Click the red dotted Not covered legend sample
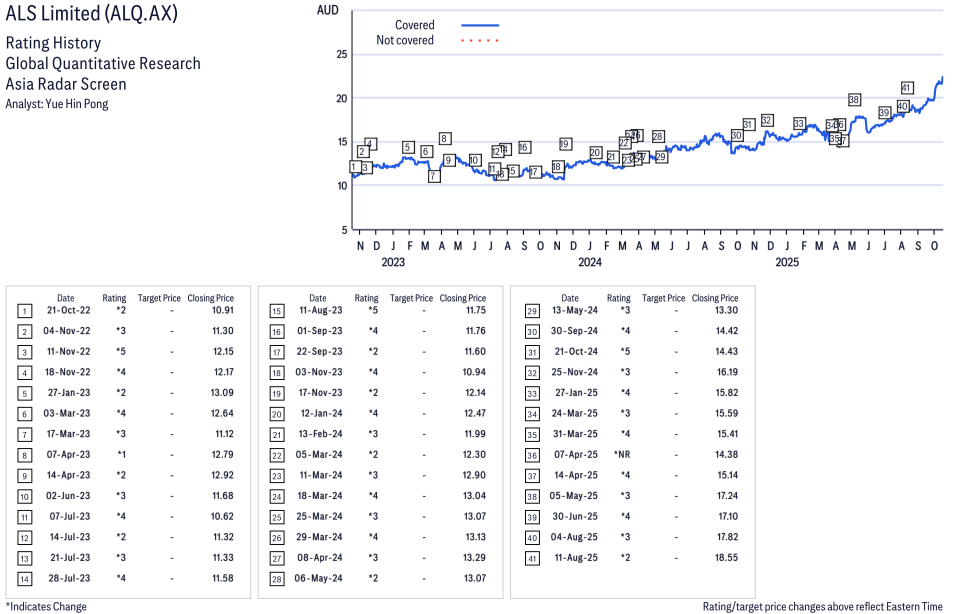Image resolution: width=954 pixels, height=614 pixels. [x=480, y=41]
